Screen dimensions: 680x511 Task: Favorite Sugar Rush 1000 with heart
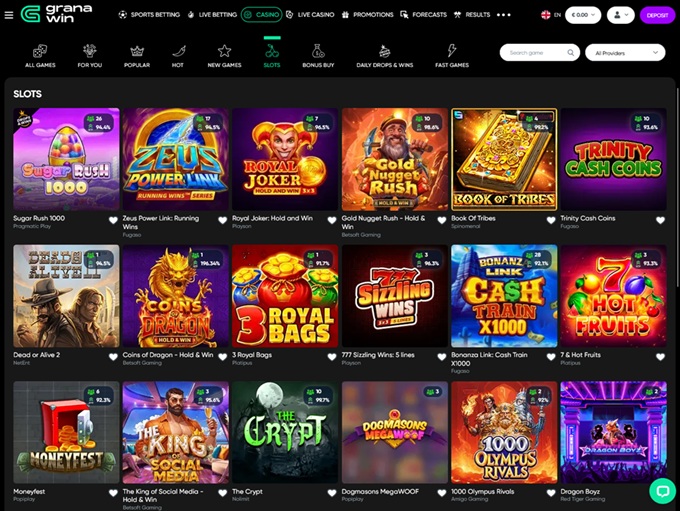113,220
